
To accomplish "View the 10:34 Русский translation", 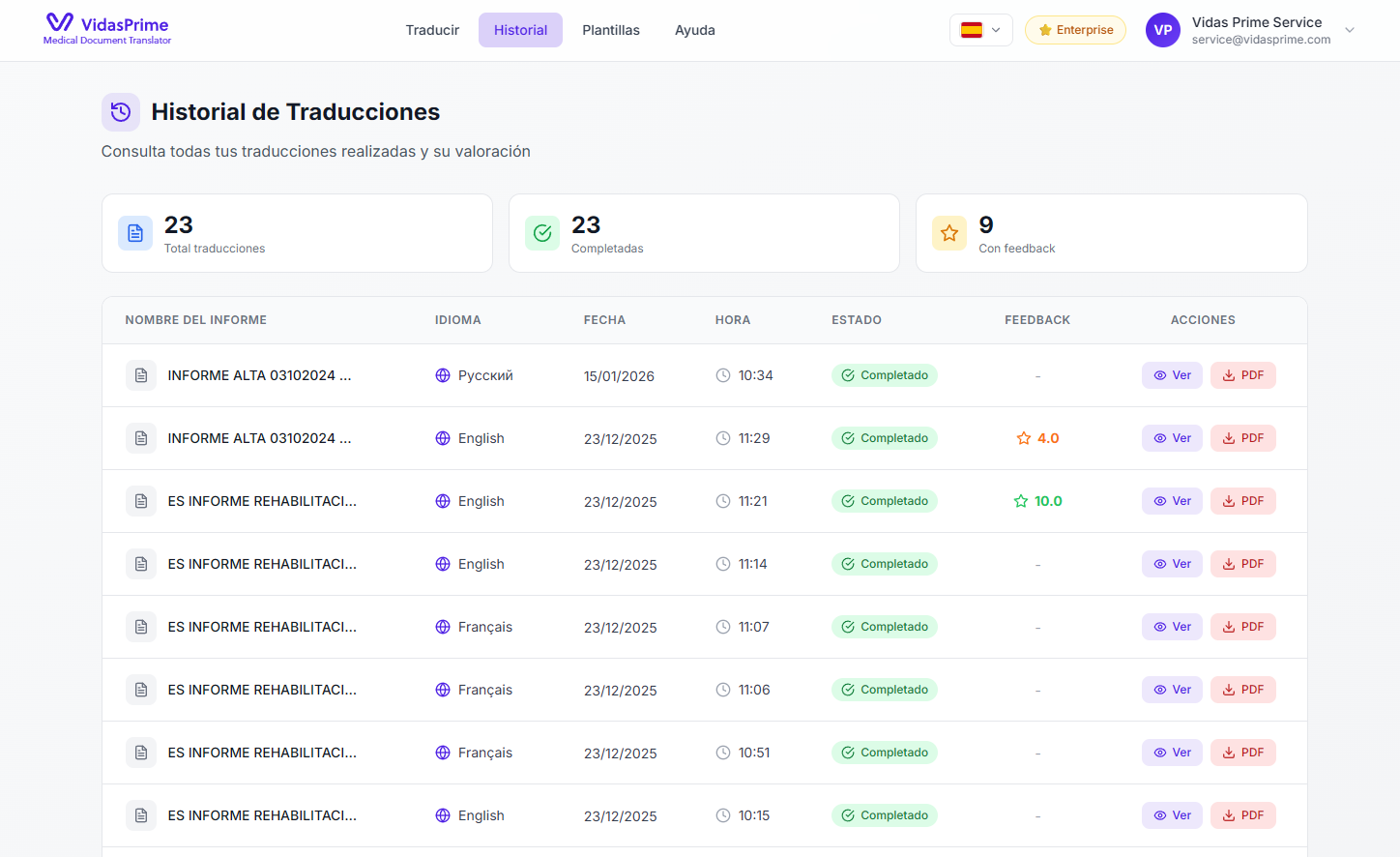I will [1172, 375].
